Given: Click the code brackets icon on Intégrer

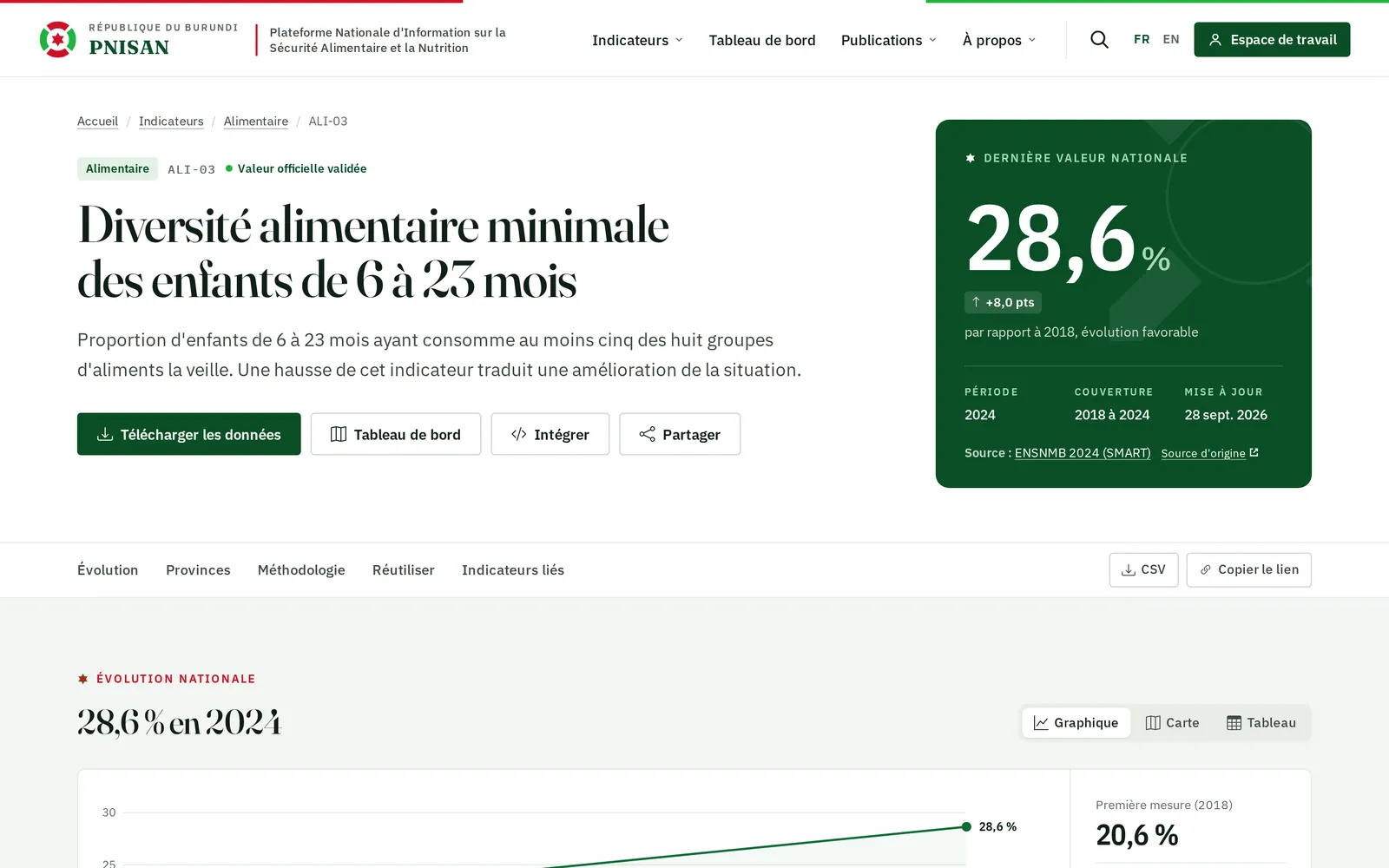Looking at the screenshot, I should pyautogui.click(x=519, y=434).
